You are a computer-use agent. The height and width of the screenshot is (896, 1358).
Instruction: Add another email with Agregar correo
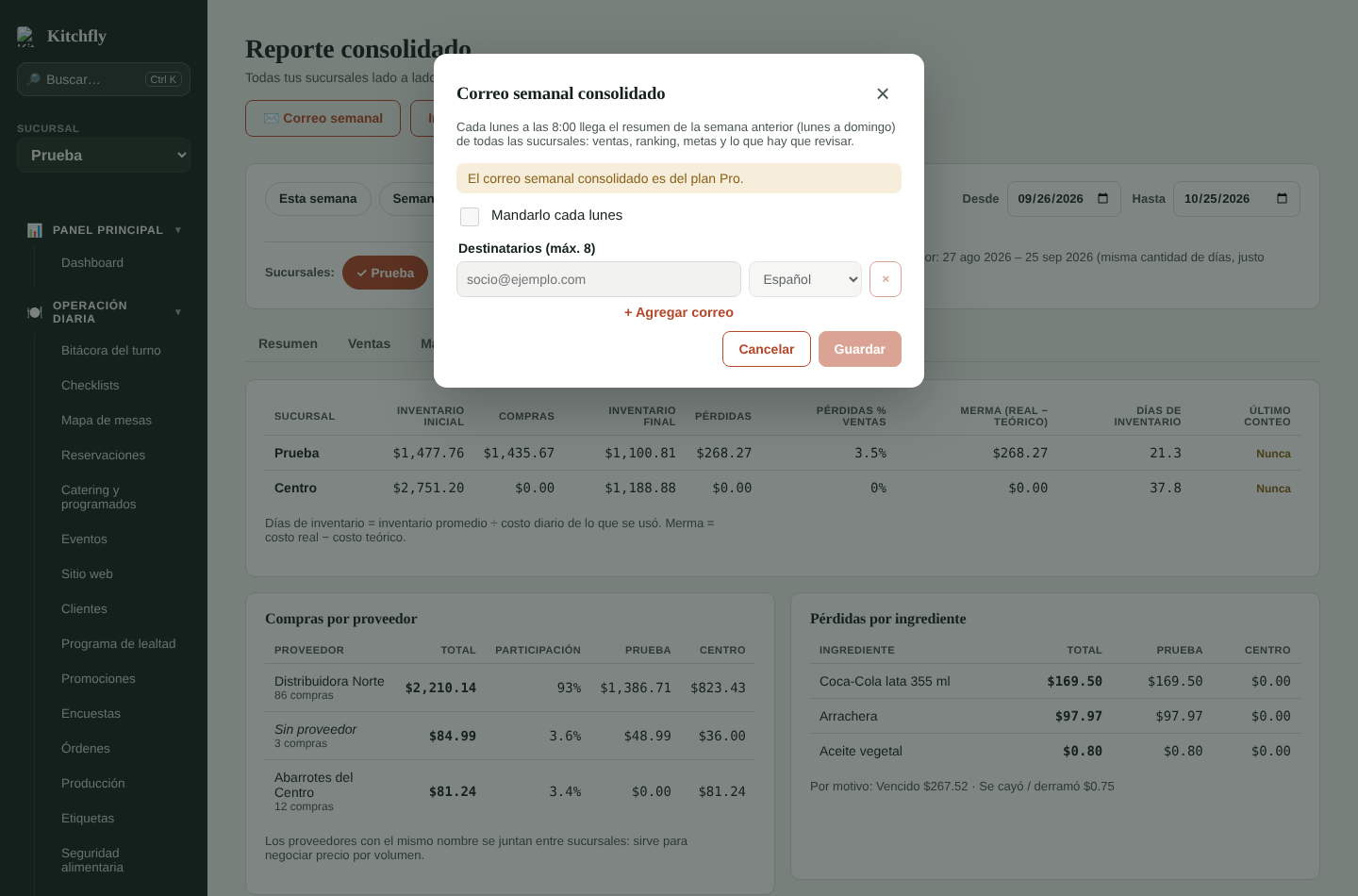pyautogui.click(x=679, y=312)
